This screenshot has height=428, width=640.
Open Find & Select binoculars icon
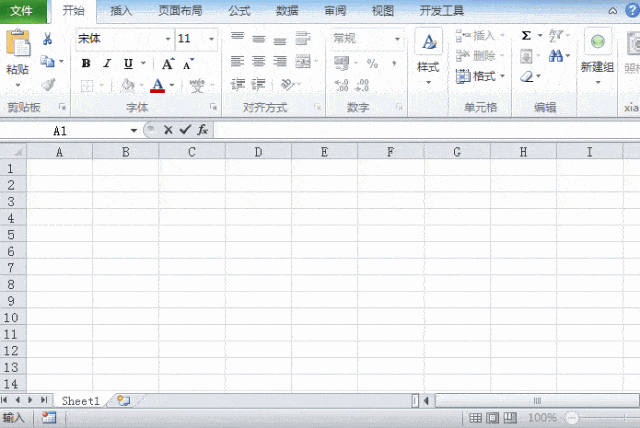(556, 55)
